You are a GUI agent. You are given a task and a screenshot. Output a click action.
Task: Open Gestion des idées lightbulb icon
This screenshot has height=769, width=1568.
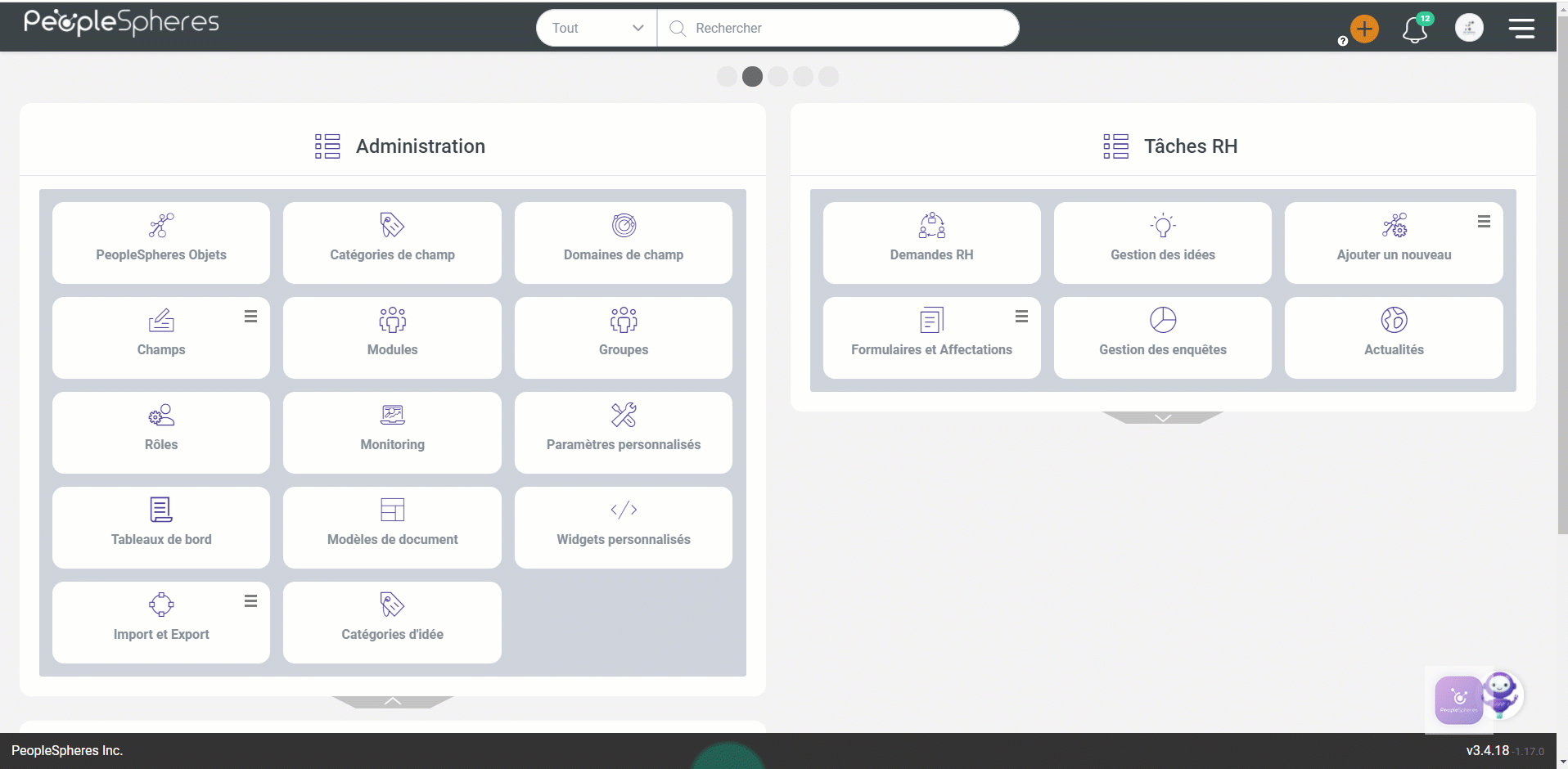pos(1163,225)
